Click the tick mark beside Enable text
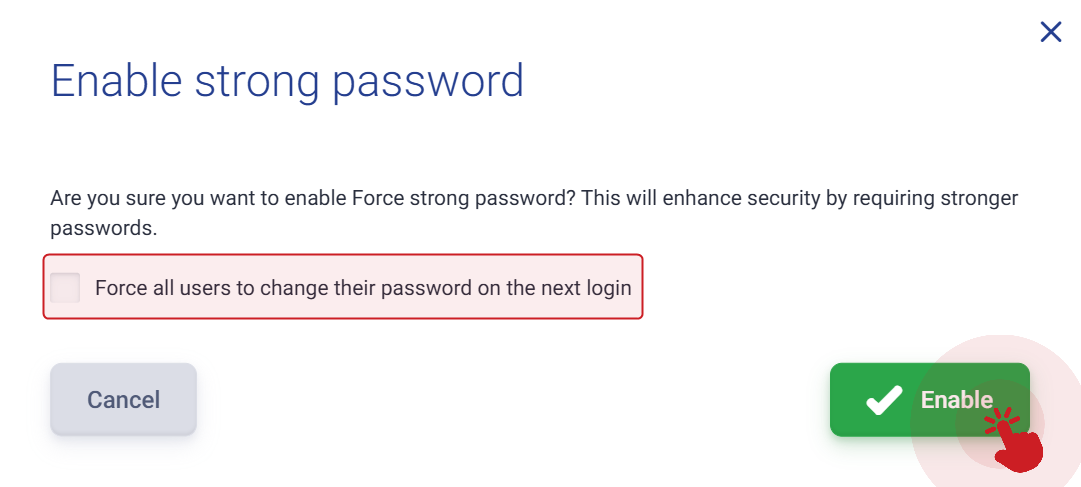 [884, 400]
